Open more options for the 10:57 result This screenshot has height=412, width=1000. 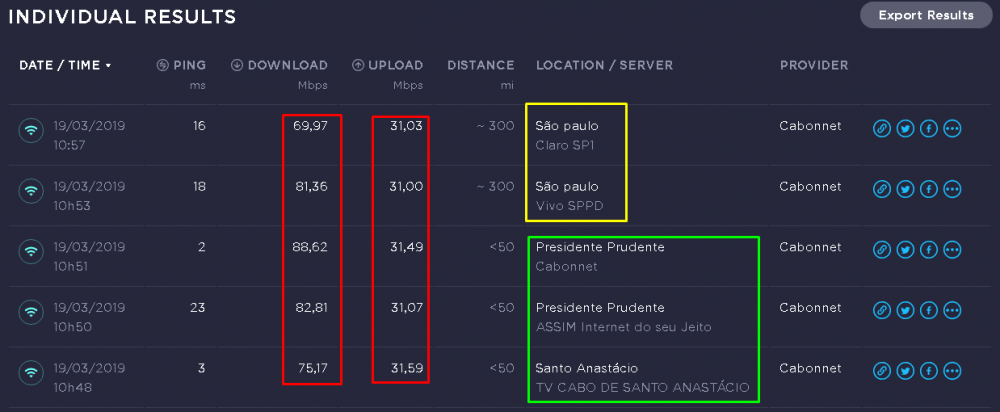pyautogui.click(x=952, y=129)
